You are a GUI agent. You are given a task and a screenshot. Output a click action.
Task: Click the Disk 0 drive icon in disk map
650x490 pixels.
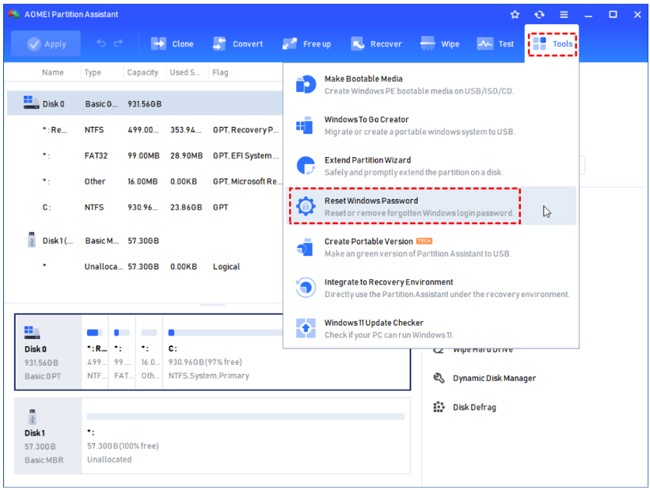32,332
